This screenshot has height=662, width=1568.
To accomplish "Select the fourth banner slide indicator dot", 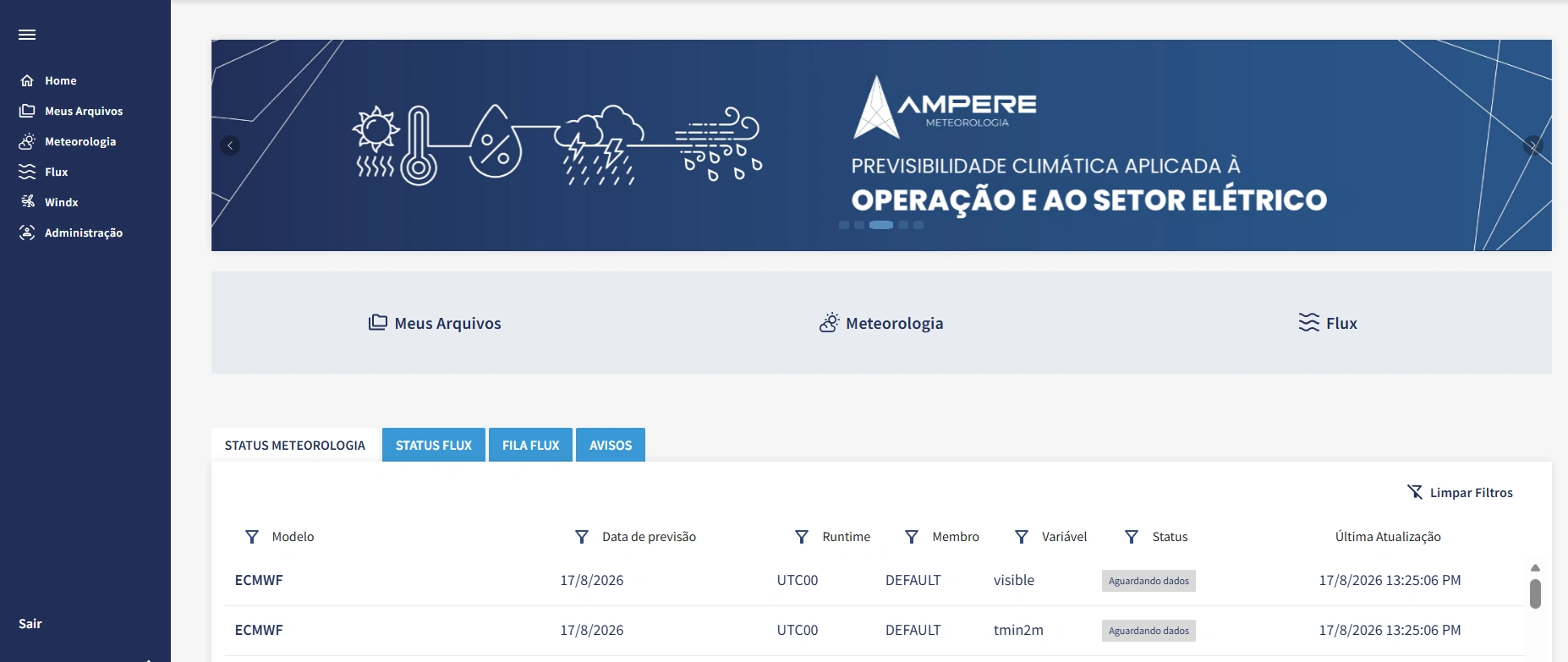I will (x=903, y=225).
